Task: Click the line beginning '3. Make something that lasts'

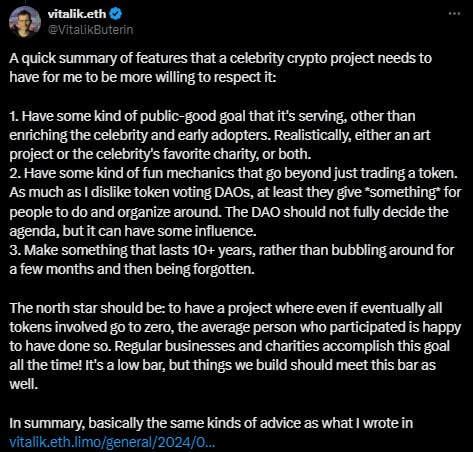Action: pos(232,250)
